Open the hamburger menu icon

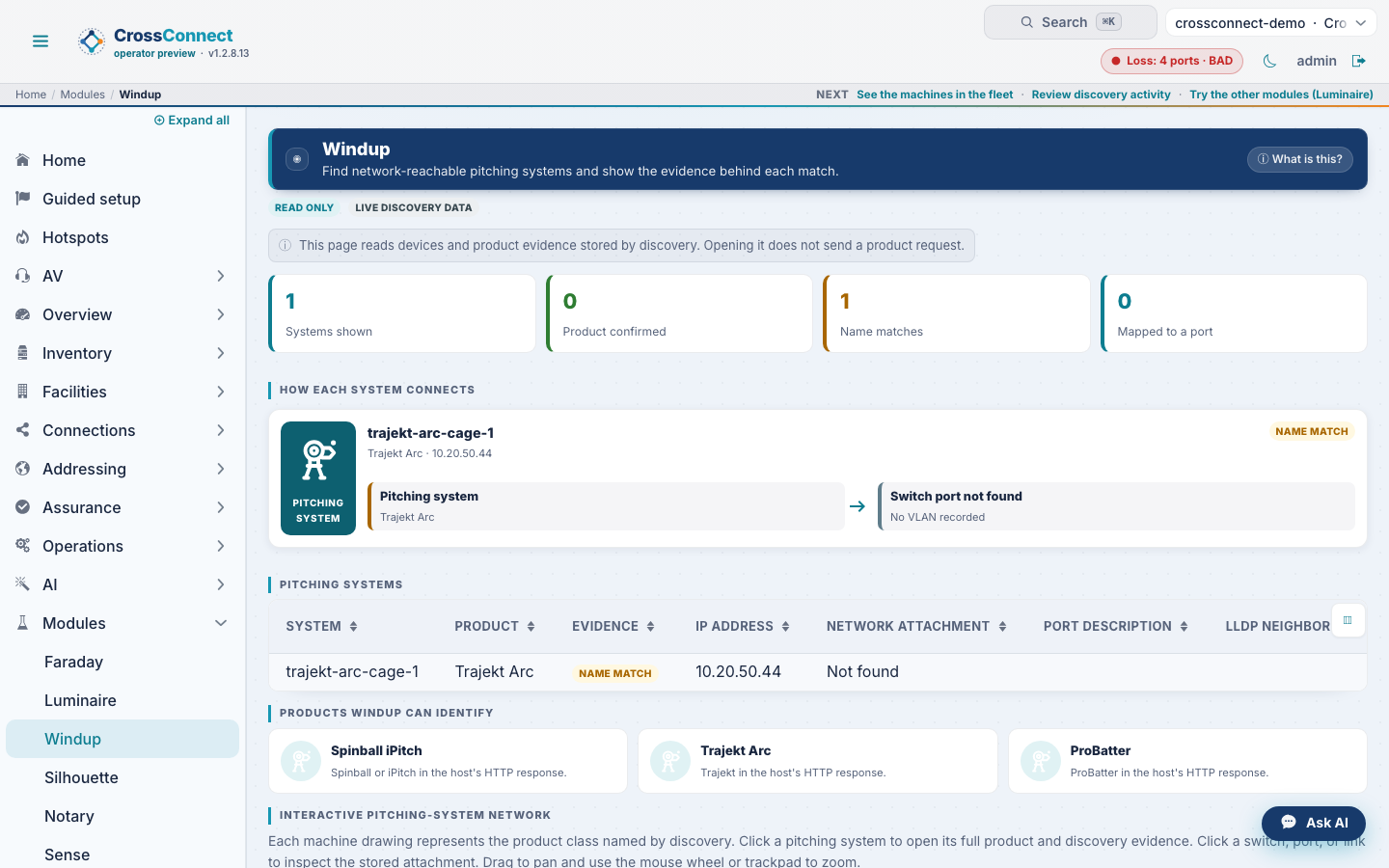[x=41, y=41]
